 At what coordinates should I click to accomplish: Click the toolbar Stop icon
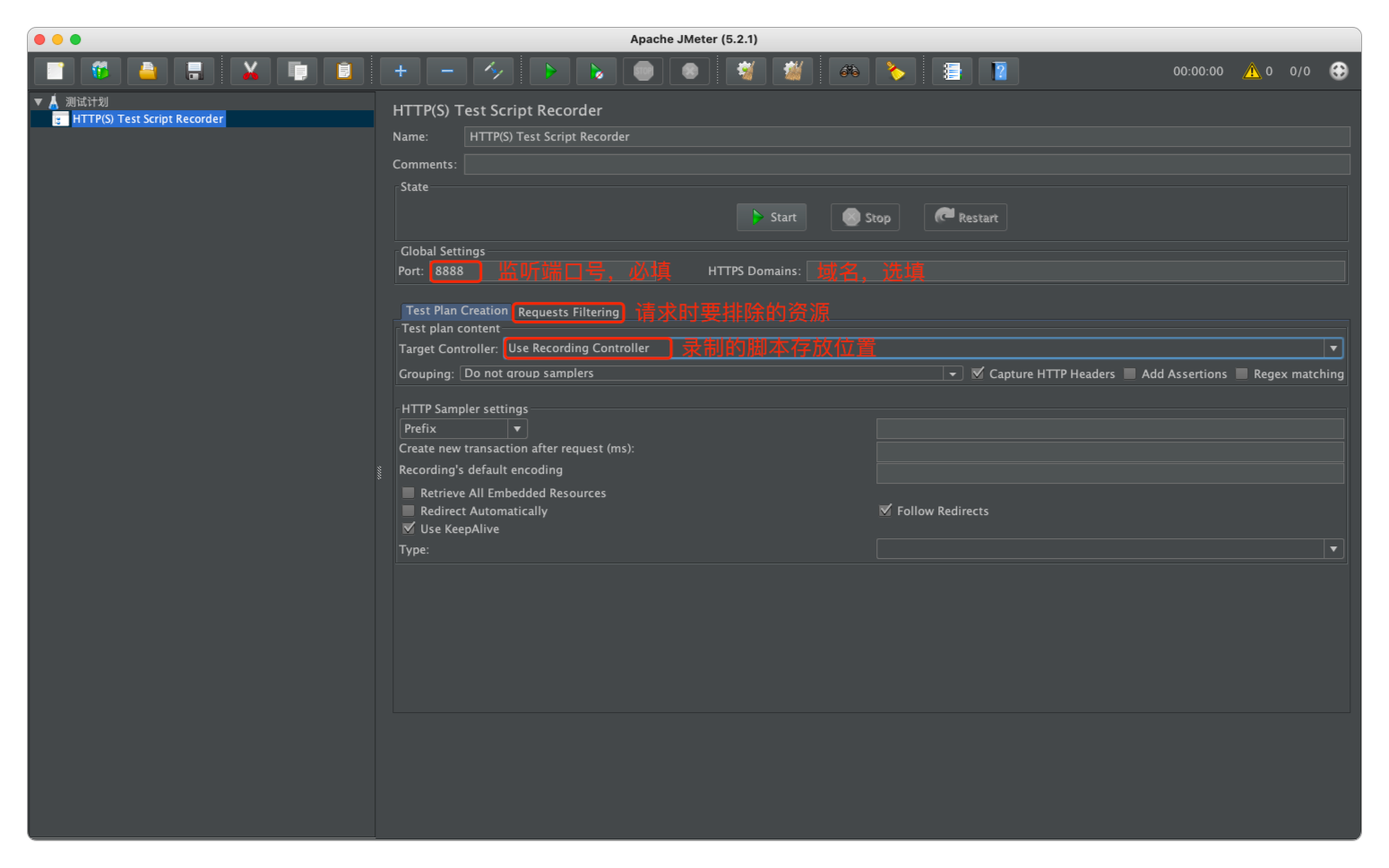[643, 71]
